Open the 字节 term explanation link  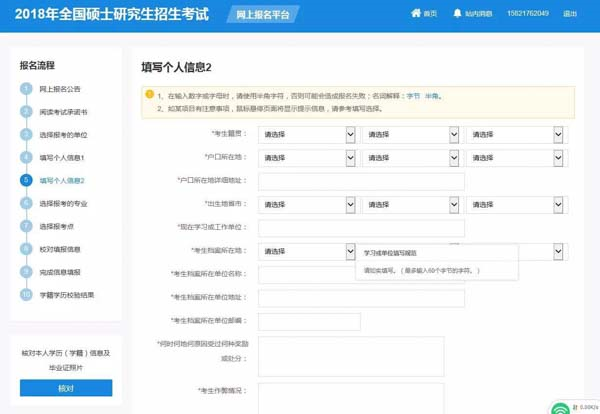[x=413, y=96]
